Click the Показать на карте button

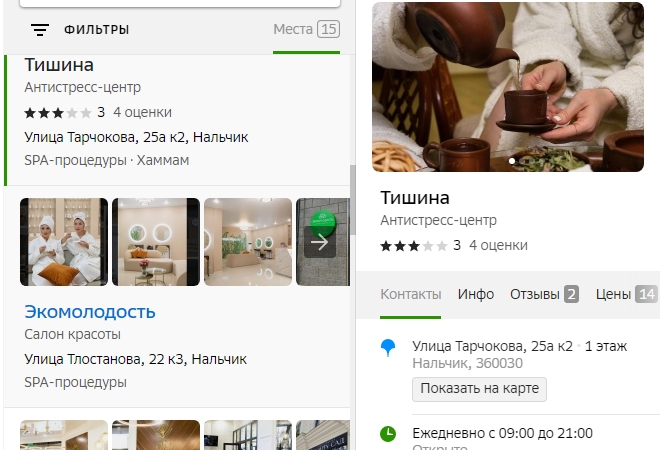[x=479, y=389]
